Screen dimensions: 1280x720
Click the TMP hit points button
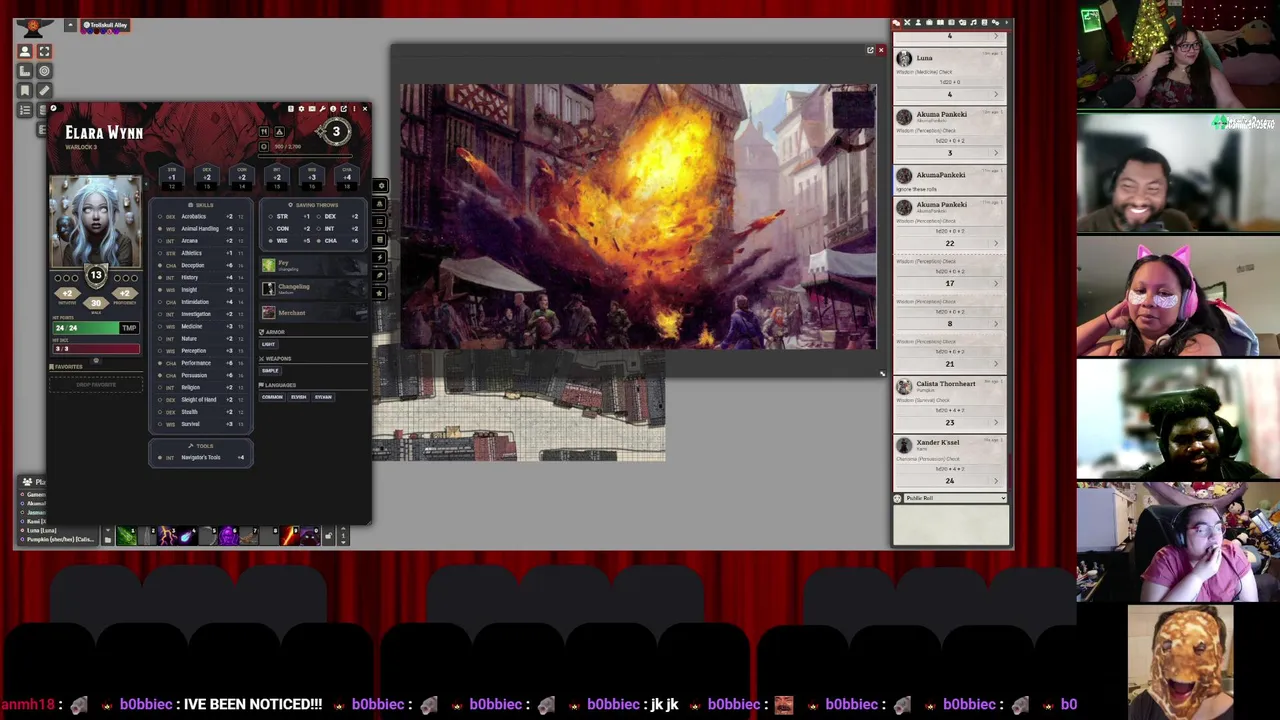click(x=129, y=328)
